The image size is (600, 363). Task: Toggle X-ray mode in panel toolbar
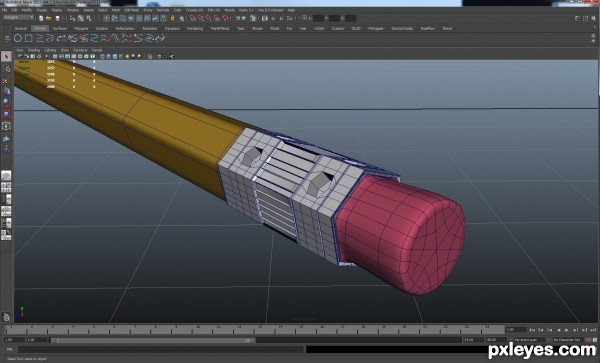click(159, 56)
